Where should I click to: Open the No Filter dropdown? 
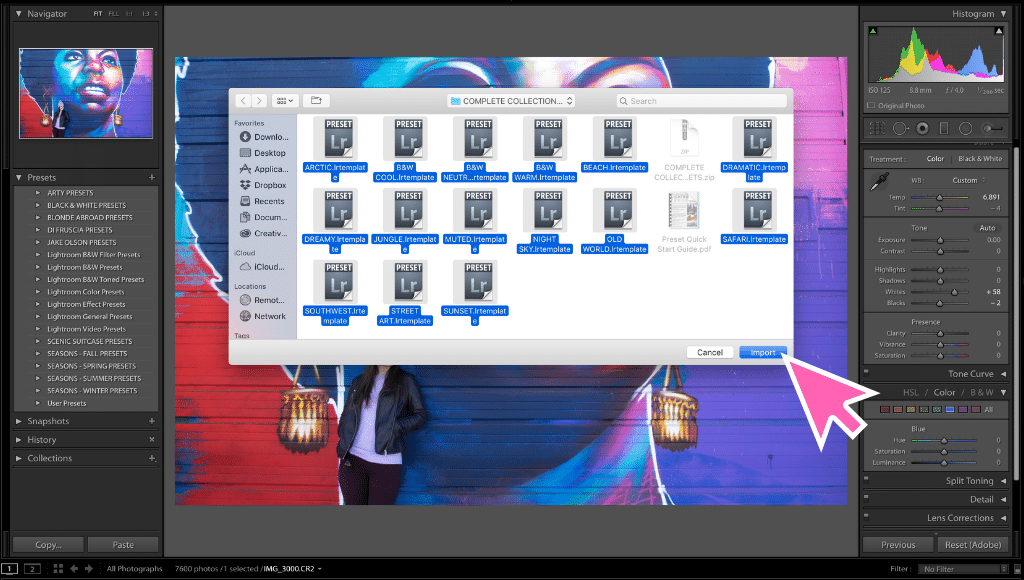click(963, 569)
